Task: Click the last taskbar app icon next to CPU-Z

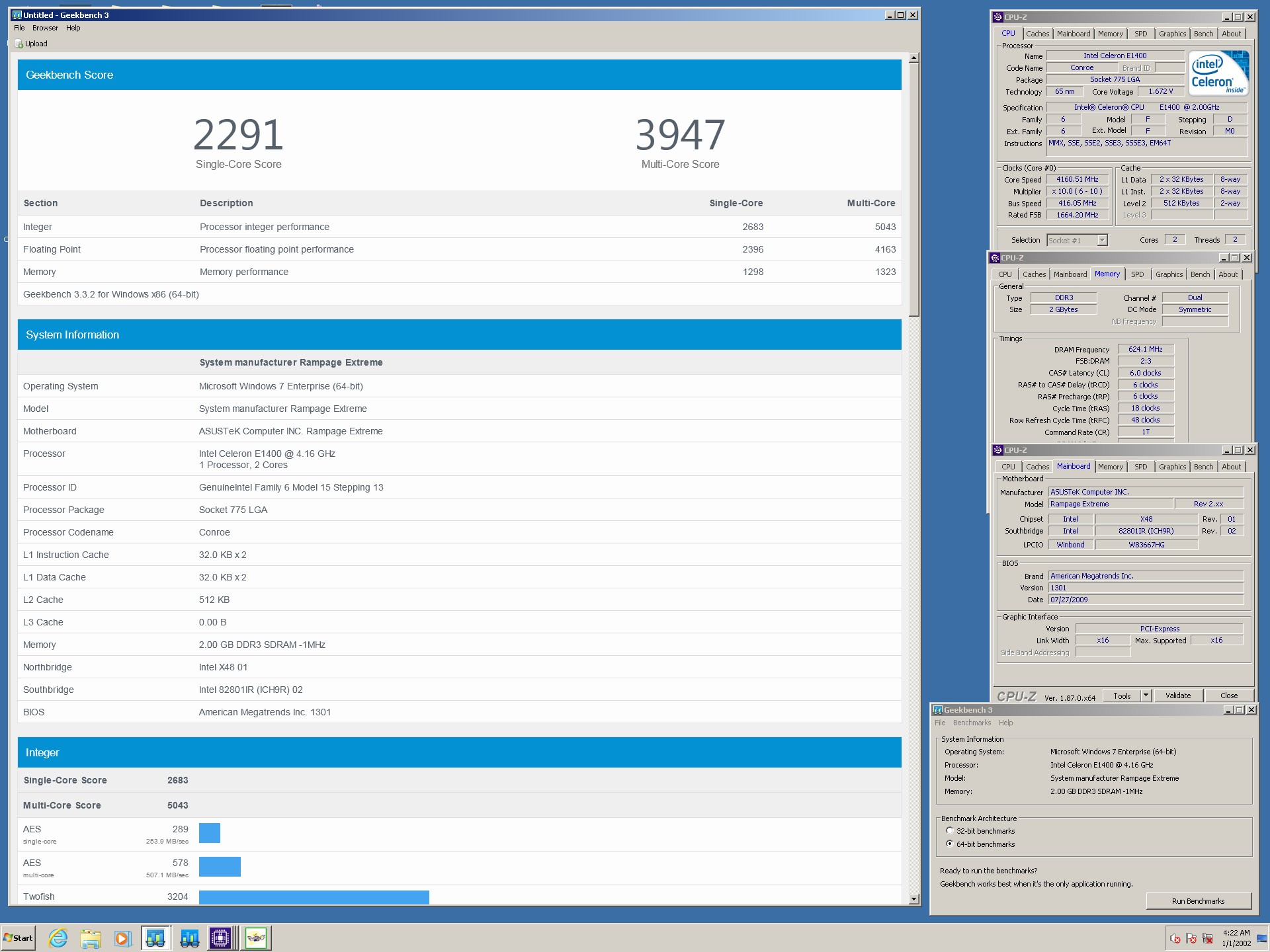Action: click(x=256, y=938)
